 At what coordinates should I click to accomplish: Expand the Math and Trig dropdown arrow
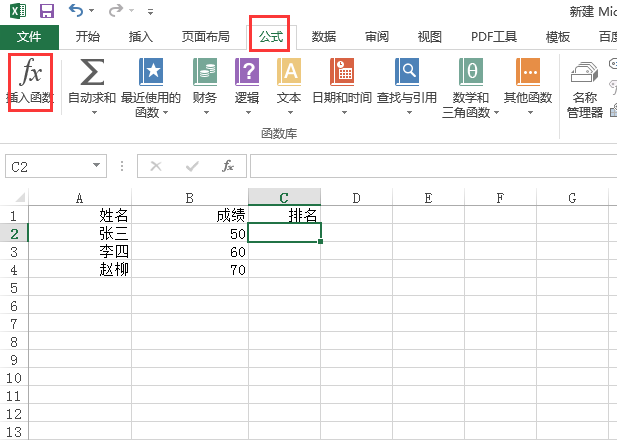(496, 113)
